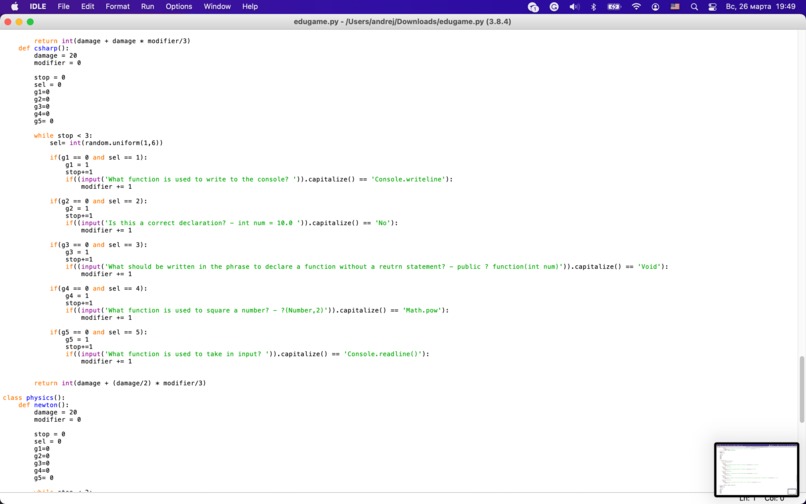
Task: Click the 'g3 = 1' assignment line
Action: (77, 253)
